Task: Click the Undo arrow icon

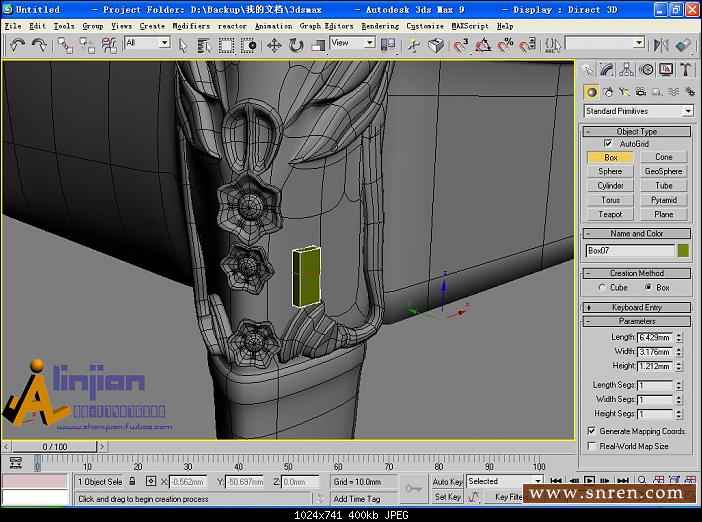Action: tap(17, 45)
